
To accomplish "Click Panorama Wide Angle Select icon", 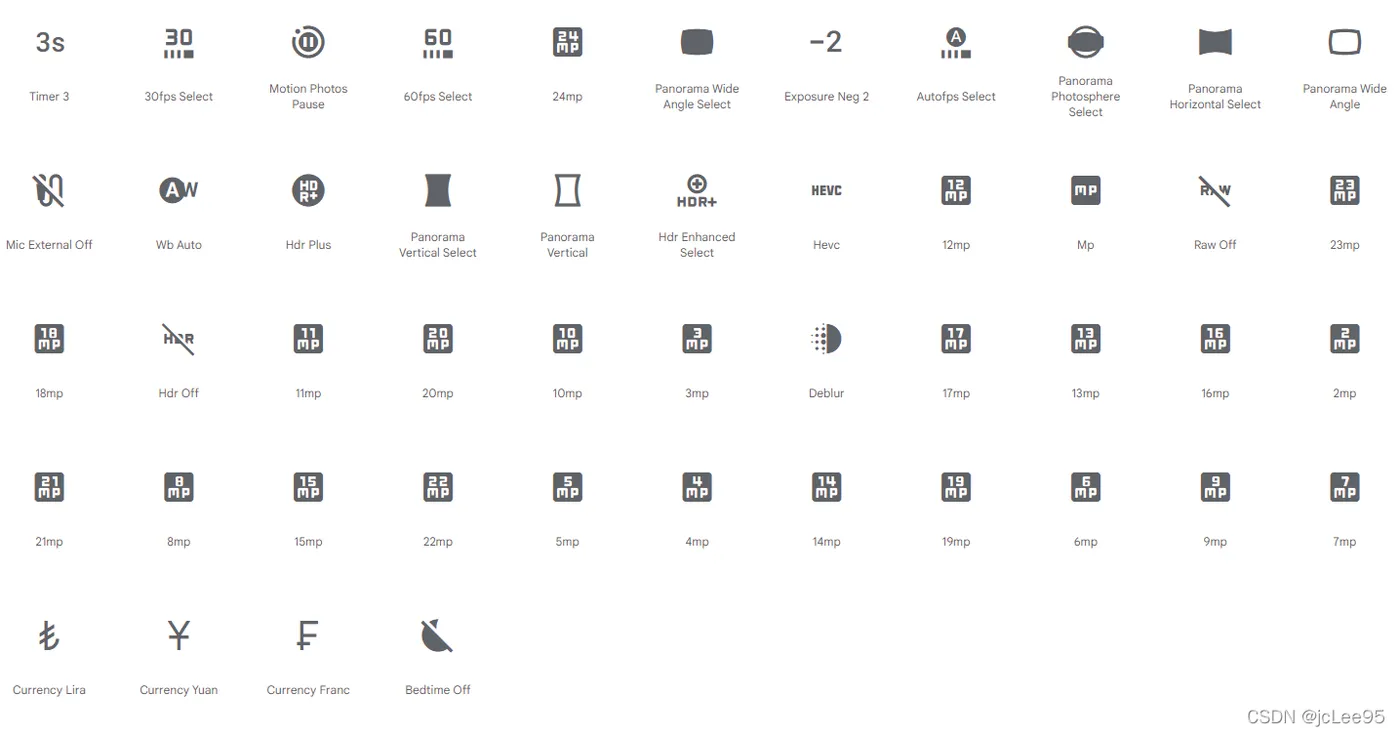I will (x=697, y=42).
